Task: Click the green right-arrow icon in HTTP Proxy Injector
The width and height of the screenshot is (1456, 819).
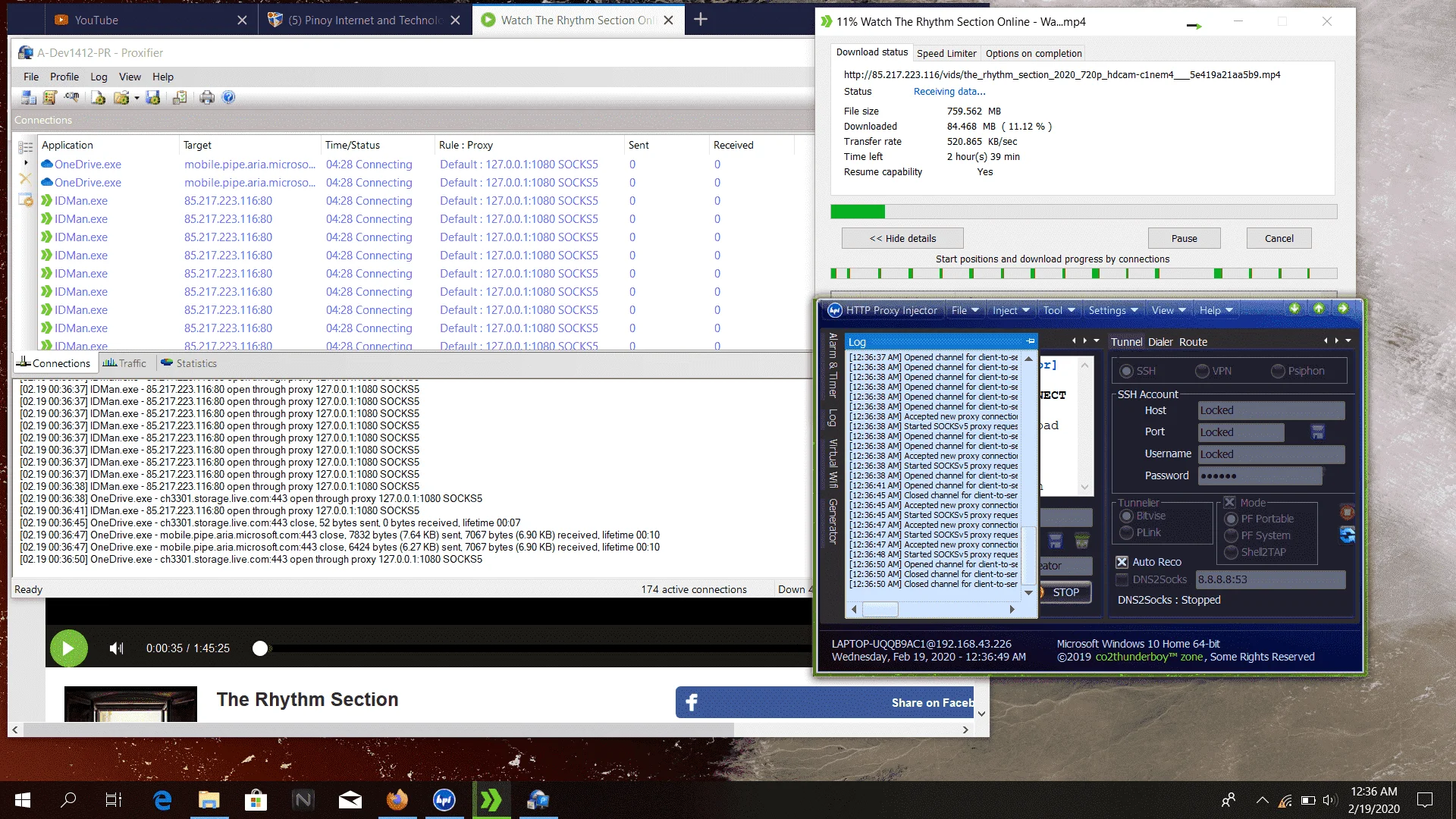Action: (1343, 309)
